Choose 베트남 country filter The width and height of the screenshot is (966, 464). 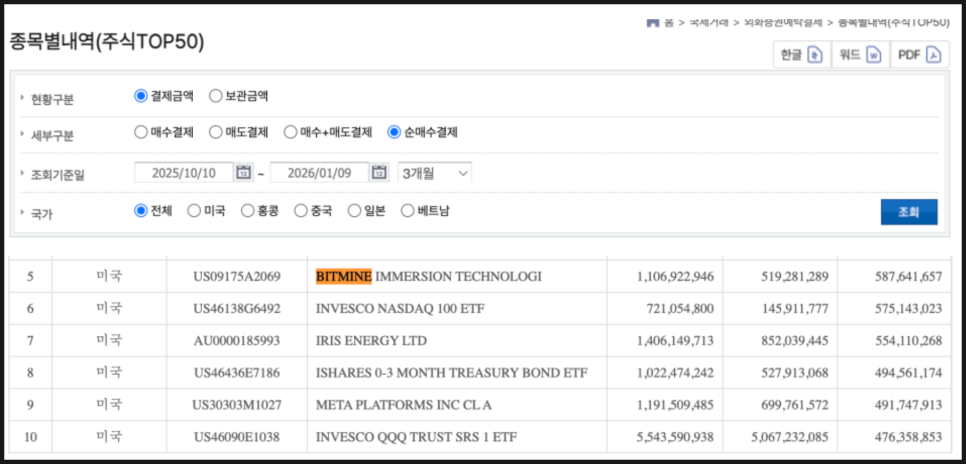pos(407,211)
